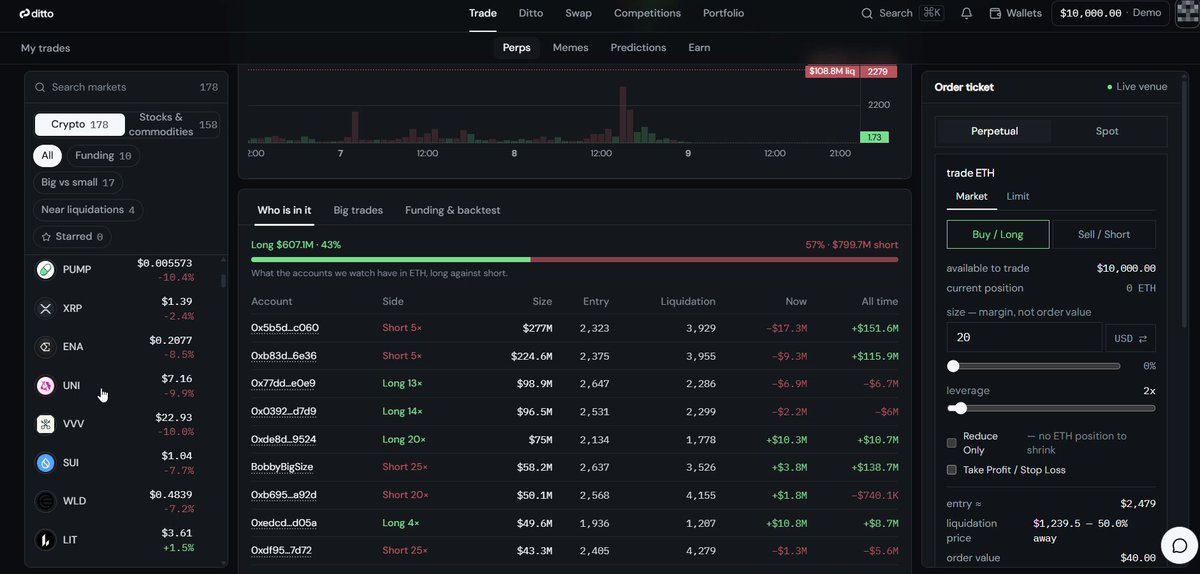Image resolution: width=1200 pixels, height=574 pixels.
Task: Click the search magnifier icon in header
Action: click(867, 13)
